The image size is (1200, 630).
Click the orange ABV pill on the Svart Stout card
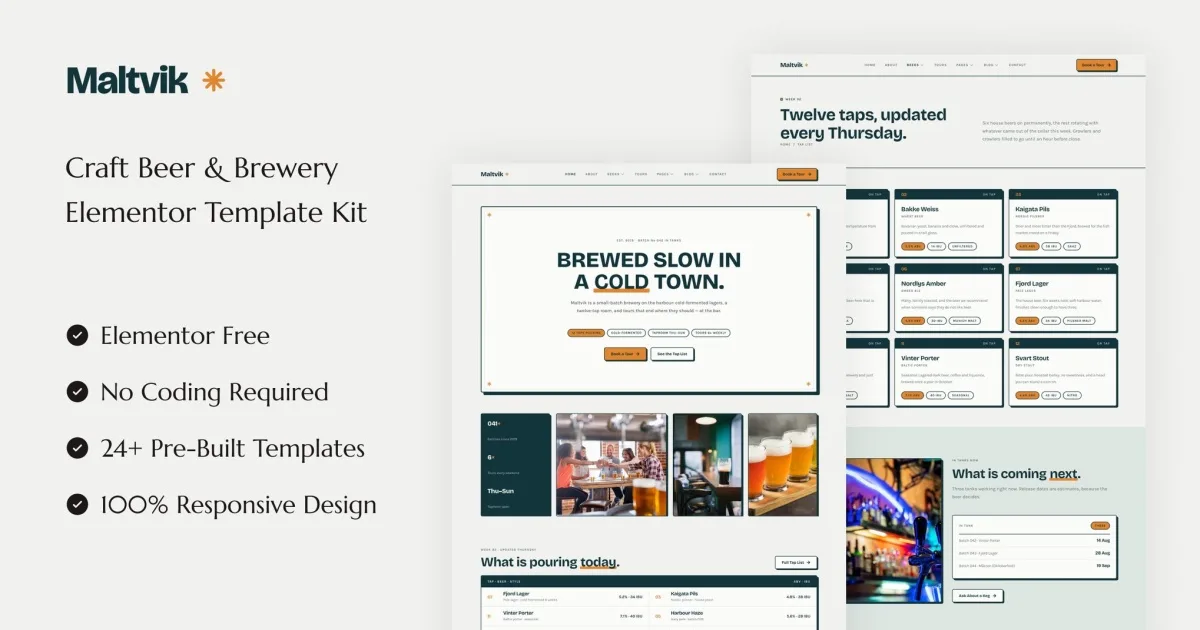(1027, 395)
